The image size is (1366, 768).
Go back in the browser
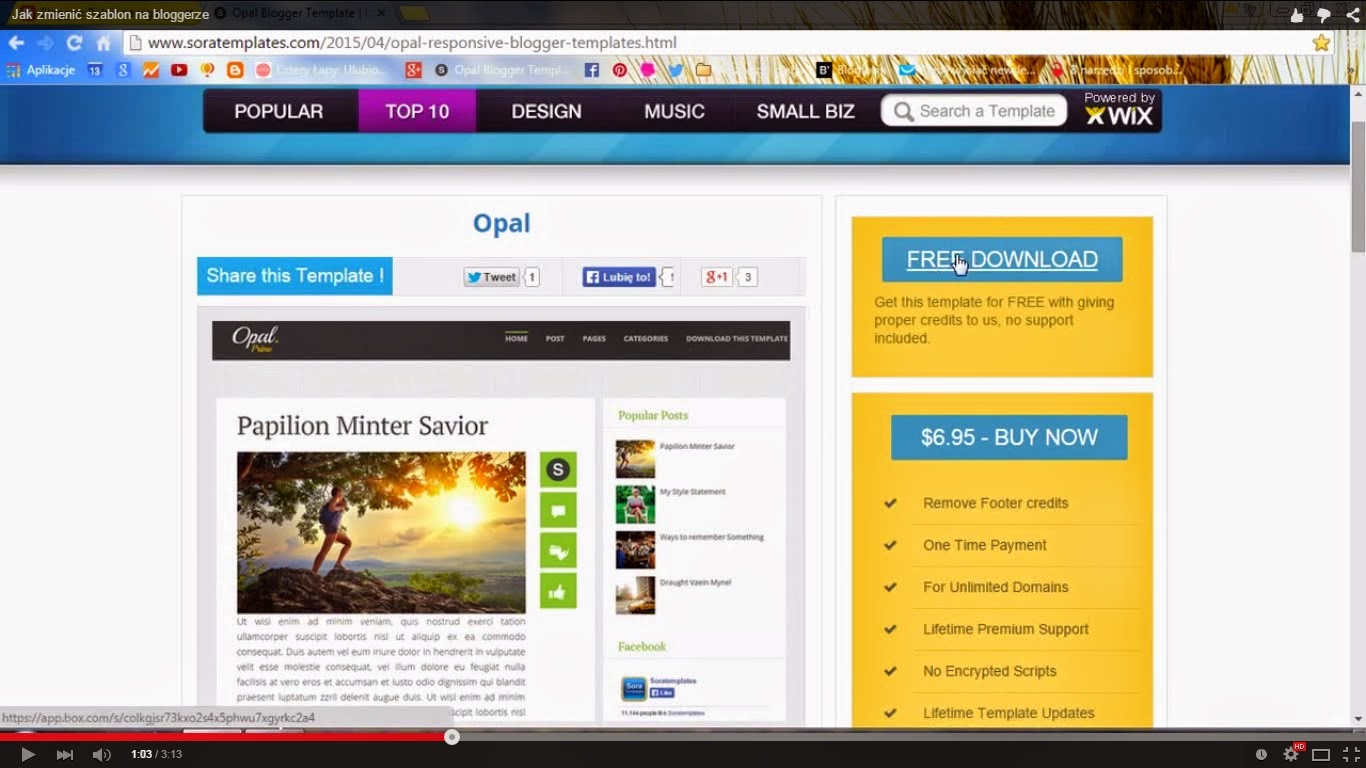(16, 43)
